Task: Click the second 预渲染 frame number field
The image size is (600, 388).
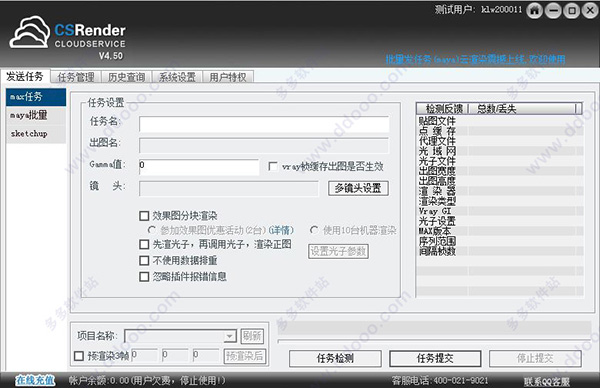Action: 175,355
